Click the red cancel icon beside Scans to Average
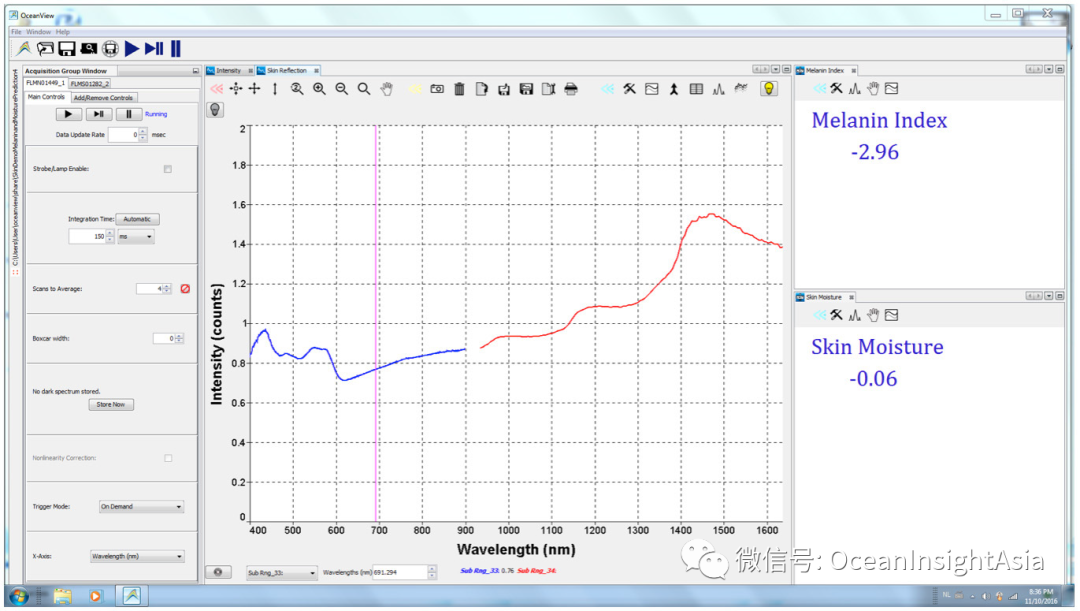 tap(185, 289)
